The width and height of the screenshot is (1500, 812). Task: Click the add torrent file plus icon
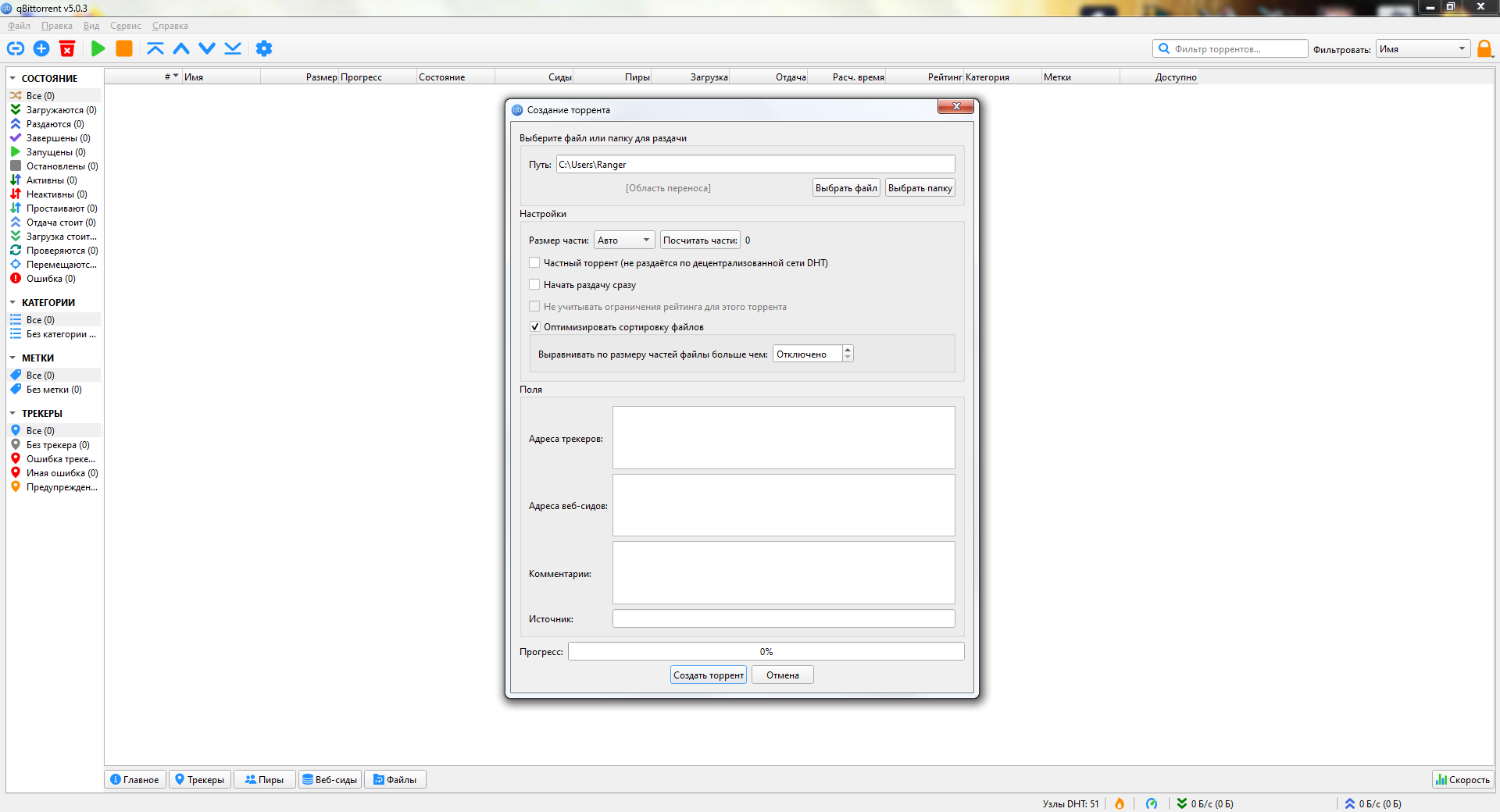coord(41,48)
